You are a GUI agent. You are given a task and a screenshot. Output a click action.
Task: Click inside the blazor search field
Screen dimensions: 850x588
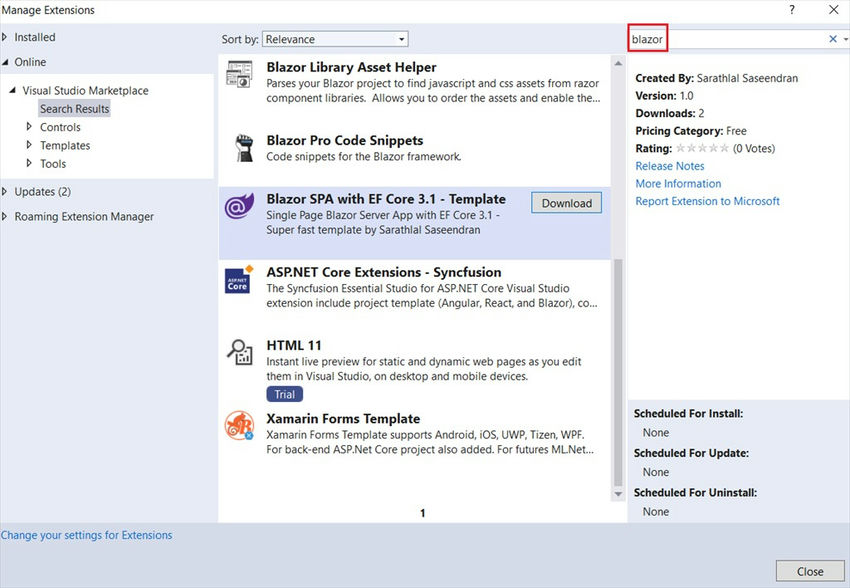pyautogui.click(x=700, y=38)
